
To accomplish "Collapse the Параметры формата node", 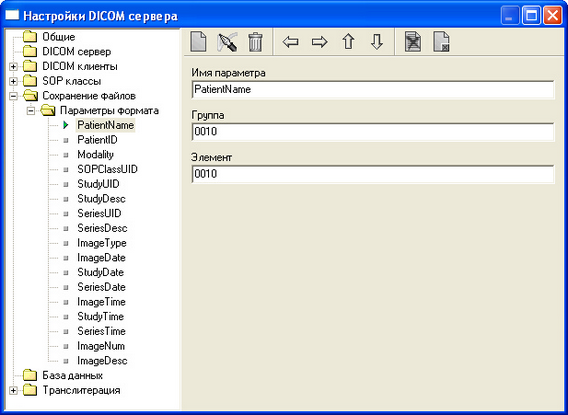I will (x=31, y=111).
